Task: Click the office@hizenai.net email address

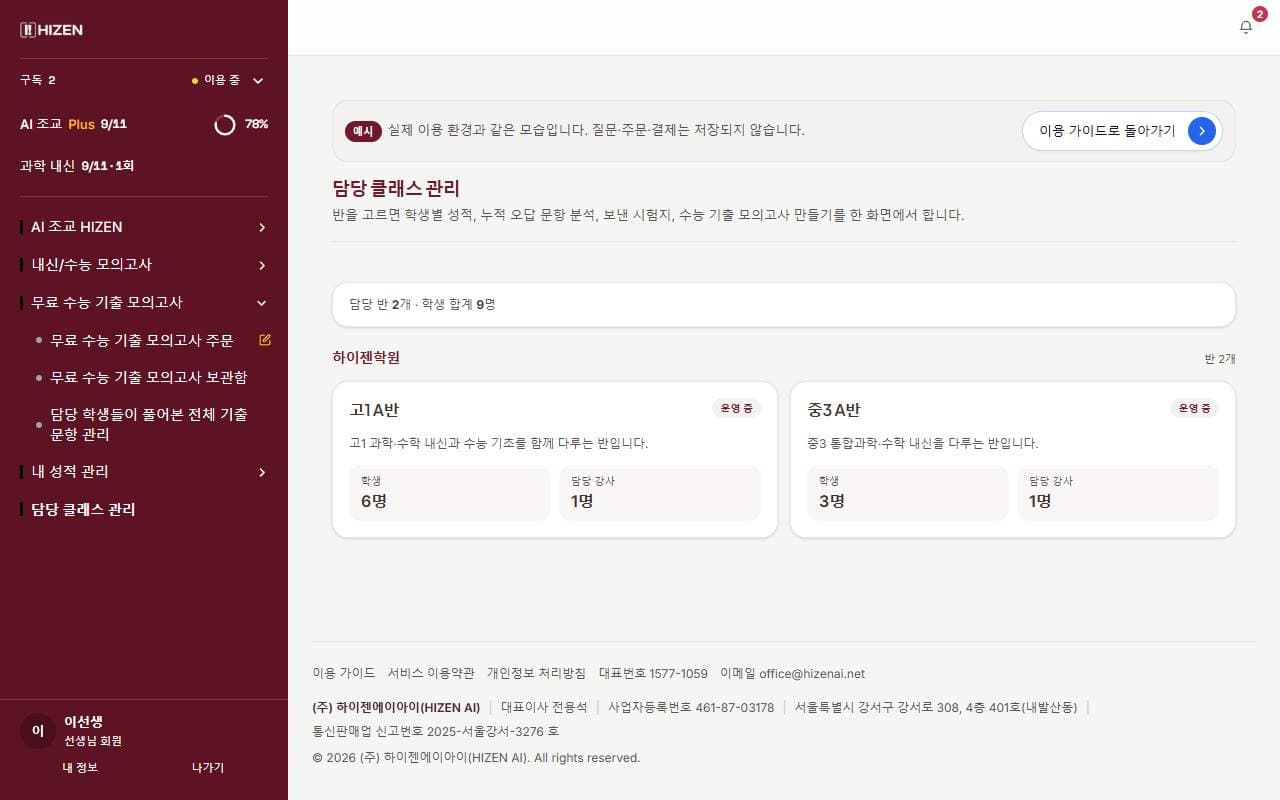Action: point(812,674)
